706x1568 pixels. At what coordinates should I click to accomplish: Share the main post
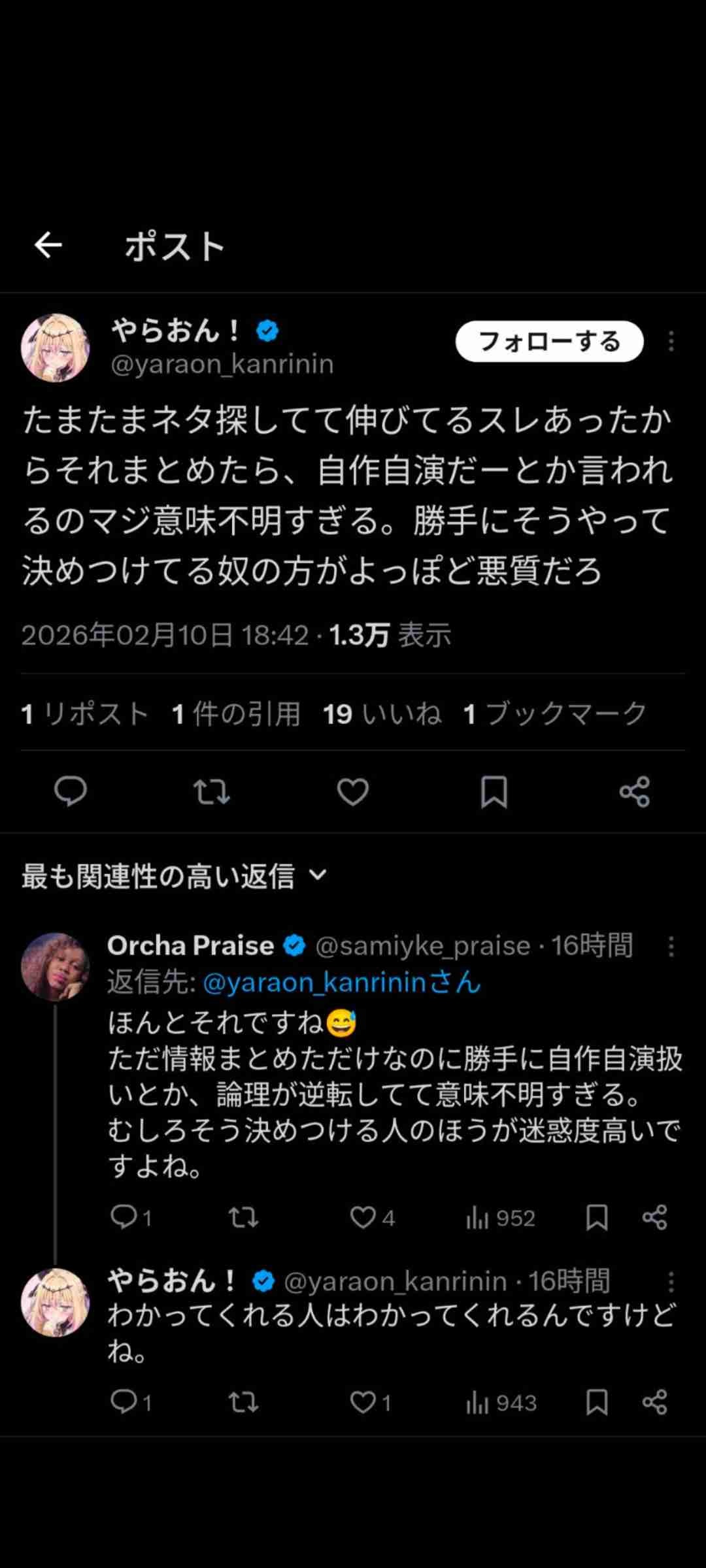click(x=634, y=792)
